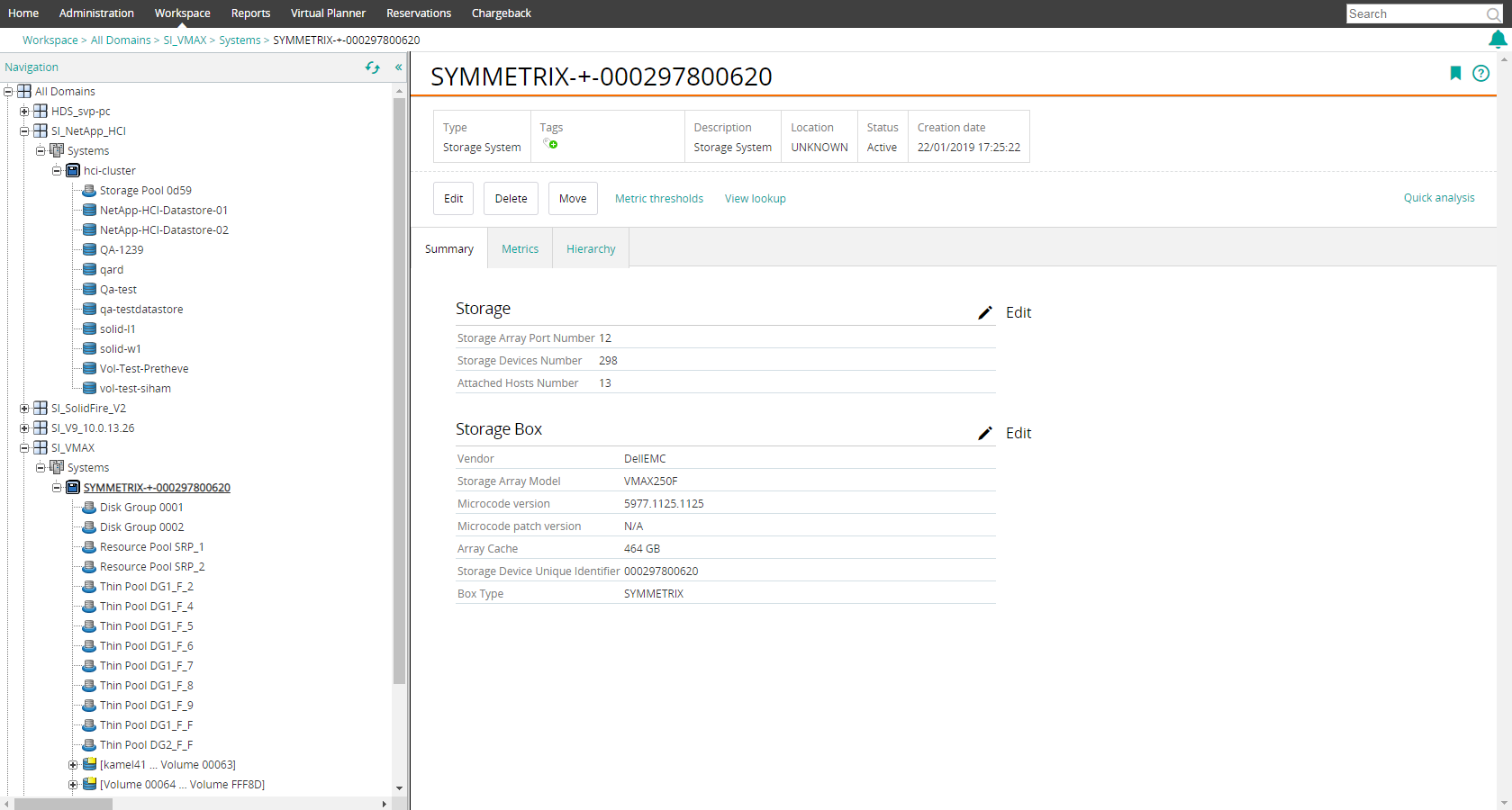Click the All Domains grid icon
The height and width of the screenshot is (810, 1512).
click(x=24, y=92)
